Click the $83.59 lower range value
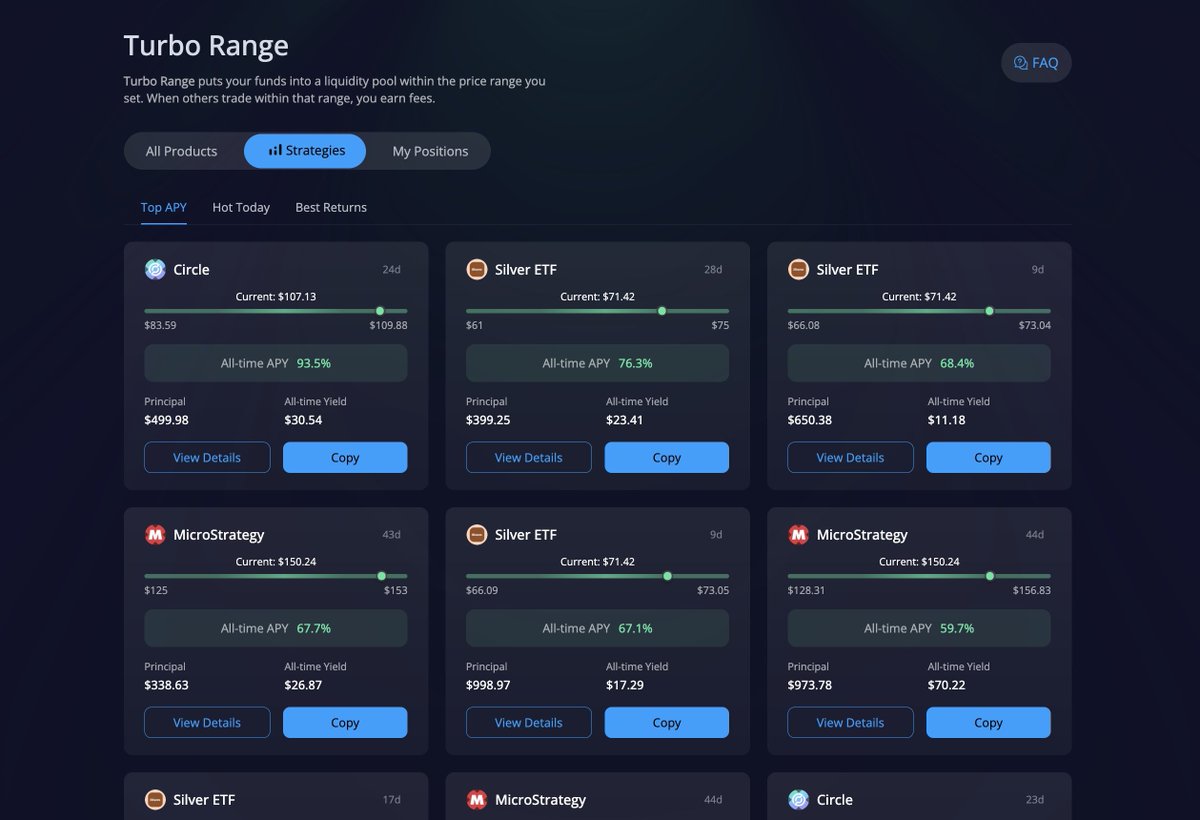 click(x=160, y=325)
